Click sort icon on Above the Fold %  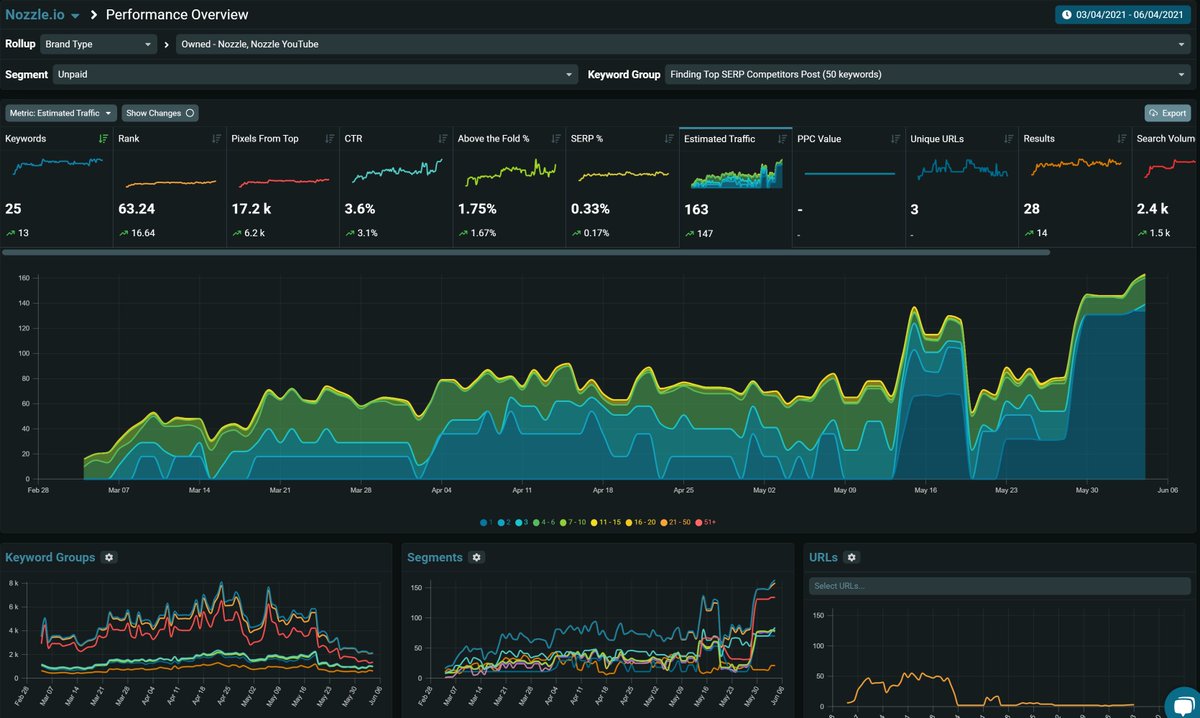click(x=555, y=139)
